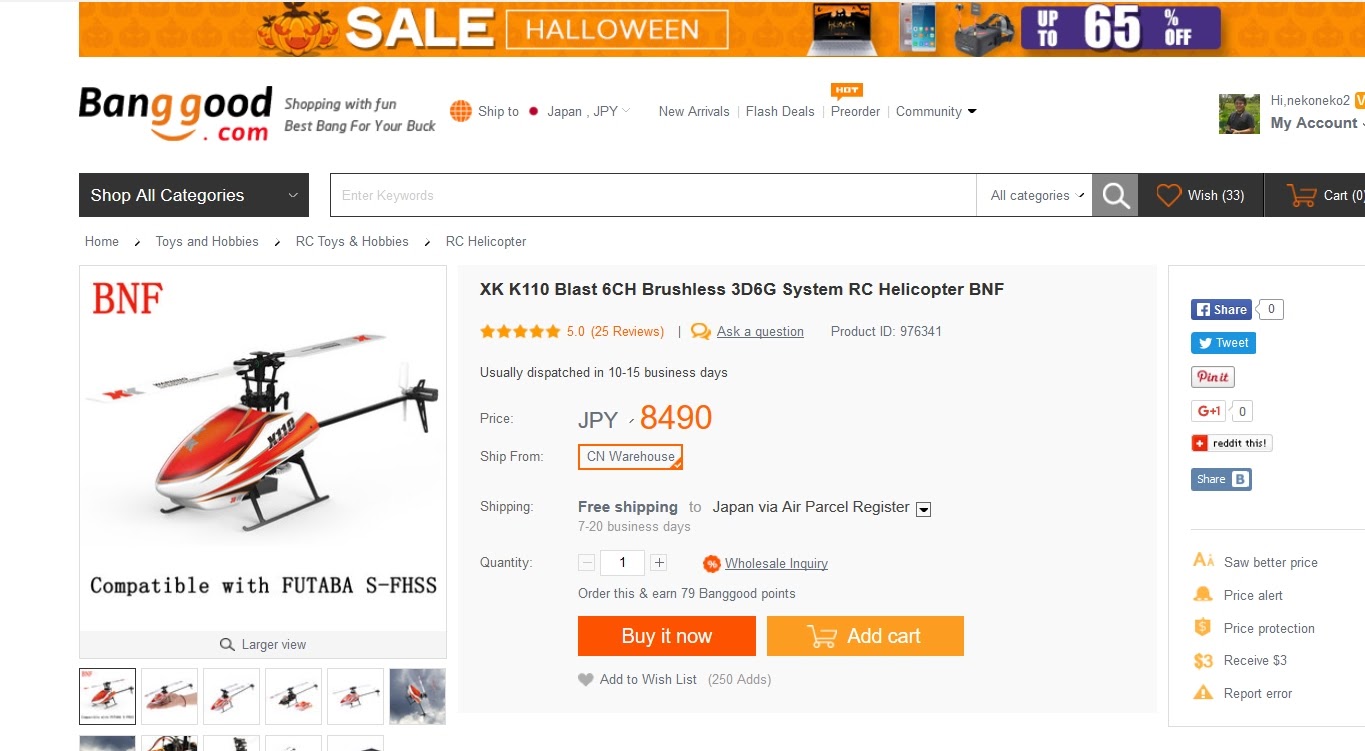Image resolution: width=1365 pixels, height=751 pixels.
Task: Click the Twitter Tweet button
Action: pos(1223,343)
